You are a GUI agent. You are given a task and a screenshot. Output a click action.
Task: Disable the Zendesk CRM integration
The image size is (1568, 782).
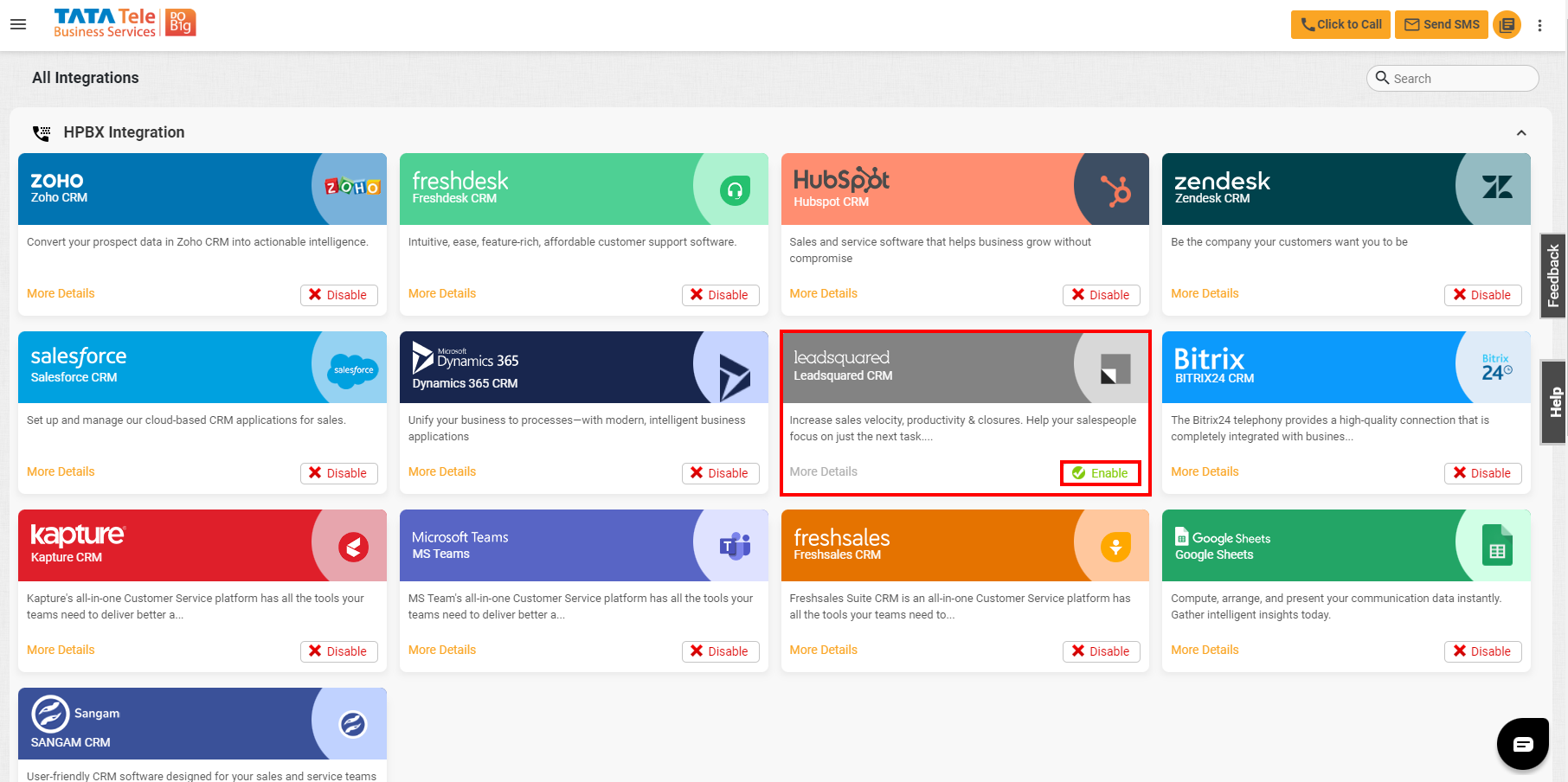pos(1482,295)
